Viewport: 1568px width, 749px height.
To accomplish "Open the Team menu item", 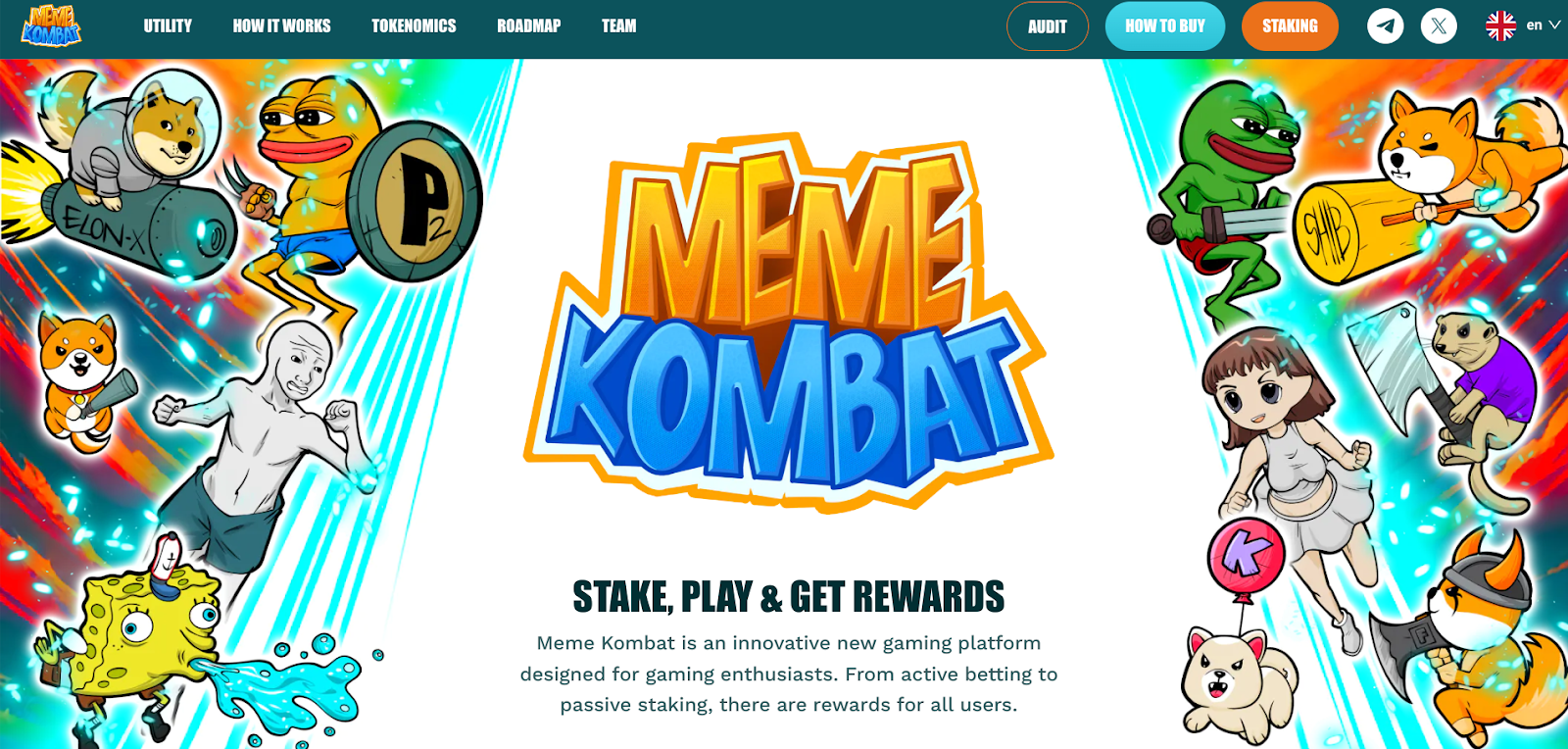I will pos(618,26).
